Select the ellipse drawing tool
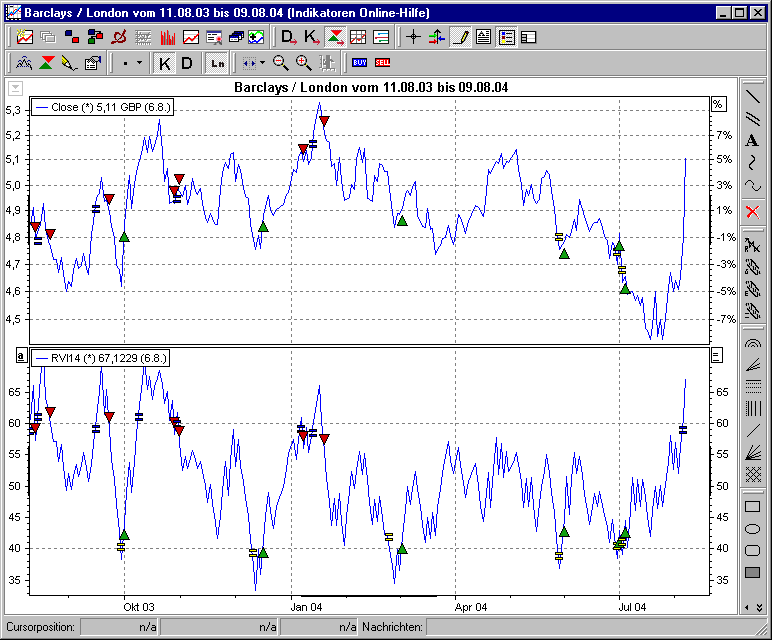This screenshot has width=772, height=640. click(753, 529)
